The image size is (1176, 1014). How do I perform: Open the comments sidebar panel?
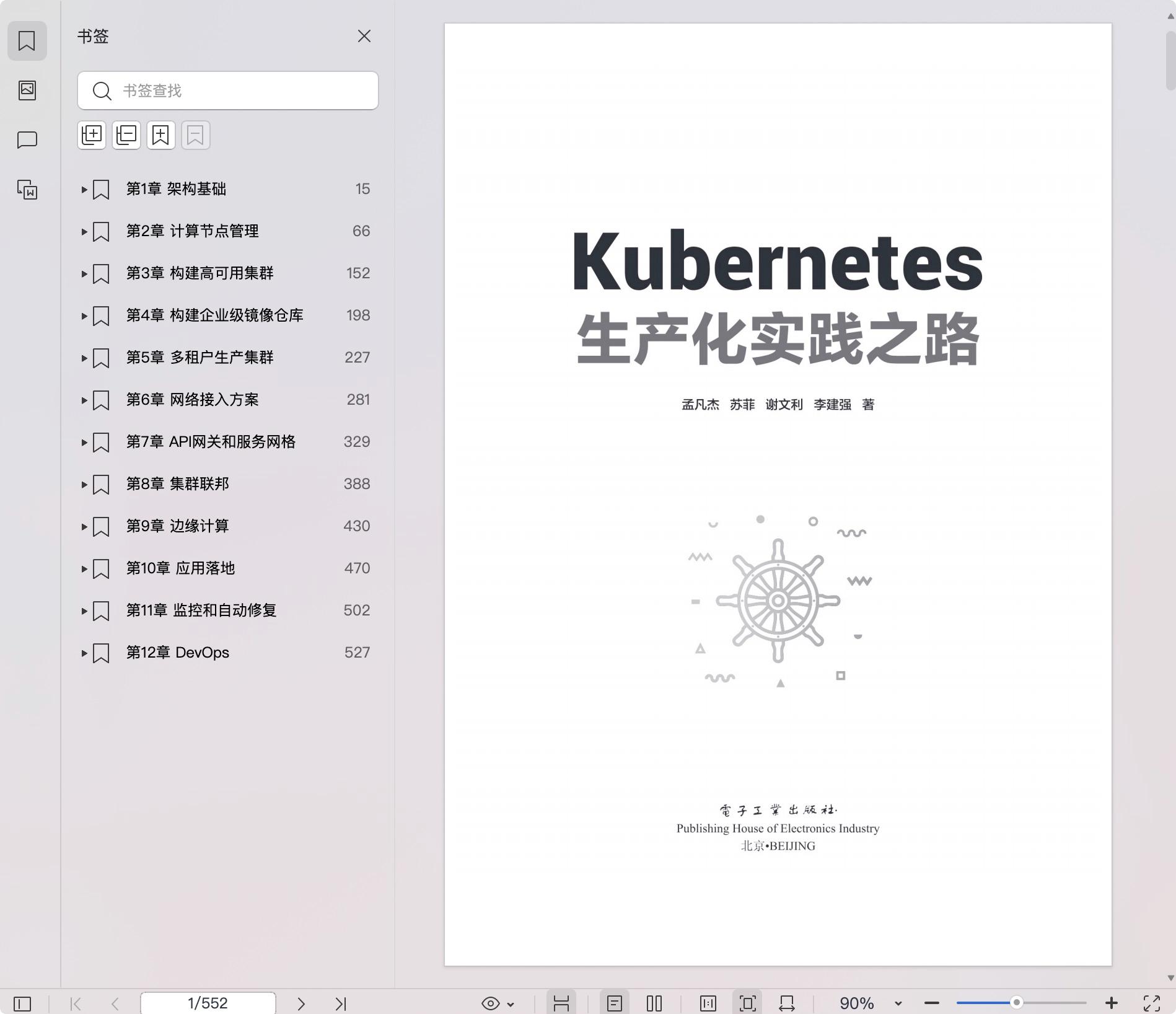pos(27,140)
